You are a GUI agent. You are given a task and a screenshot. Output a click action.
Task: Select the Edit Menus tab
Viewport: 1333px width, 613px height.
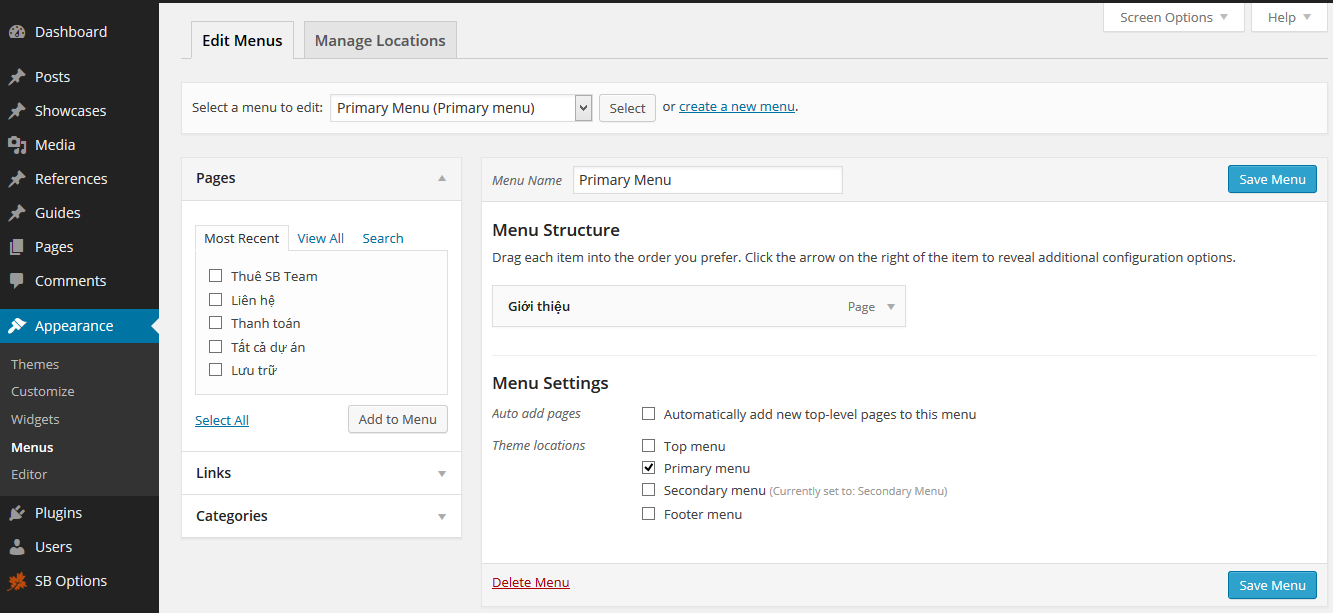point(242,41)
